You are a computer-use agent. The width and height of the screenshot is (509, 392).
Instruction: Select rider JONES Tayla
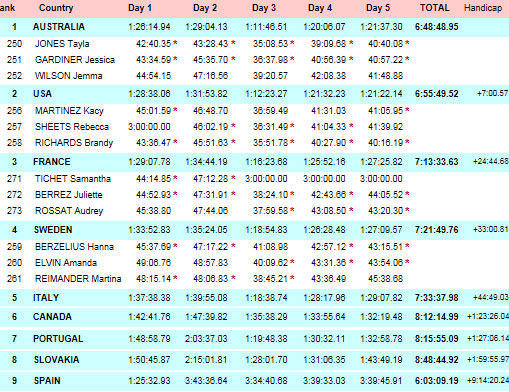coord(62,44)
